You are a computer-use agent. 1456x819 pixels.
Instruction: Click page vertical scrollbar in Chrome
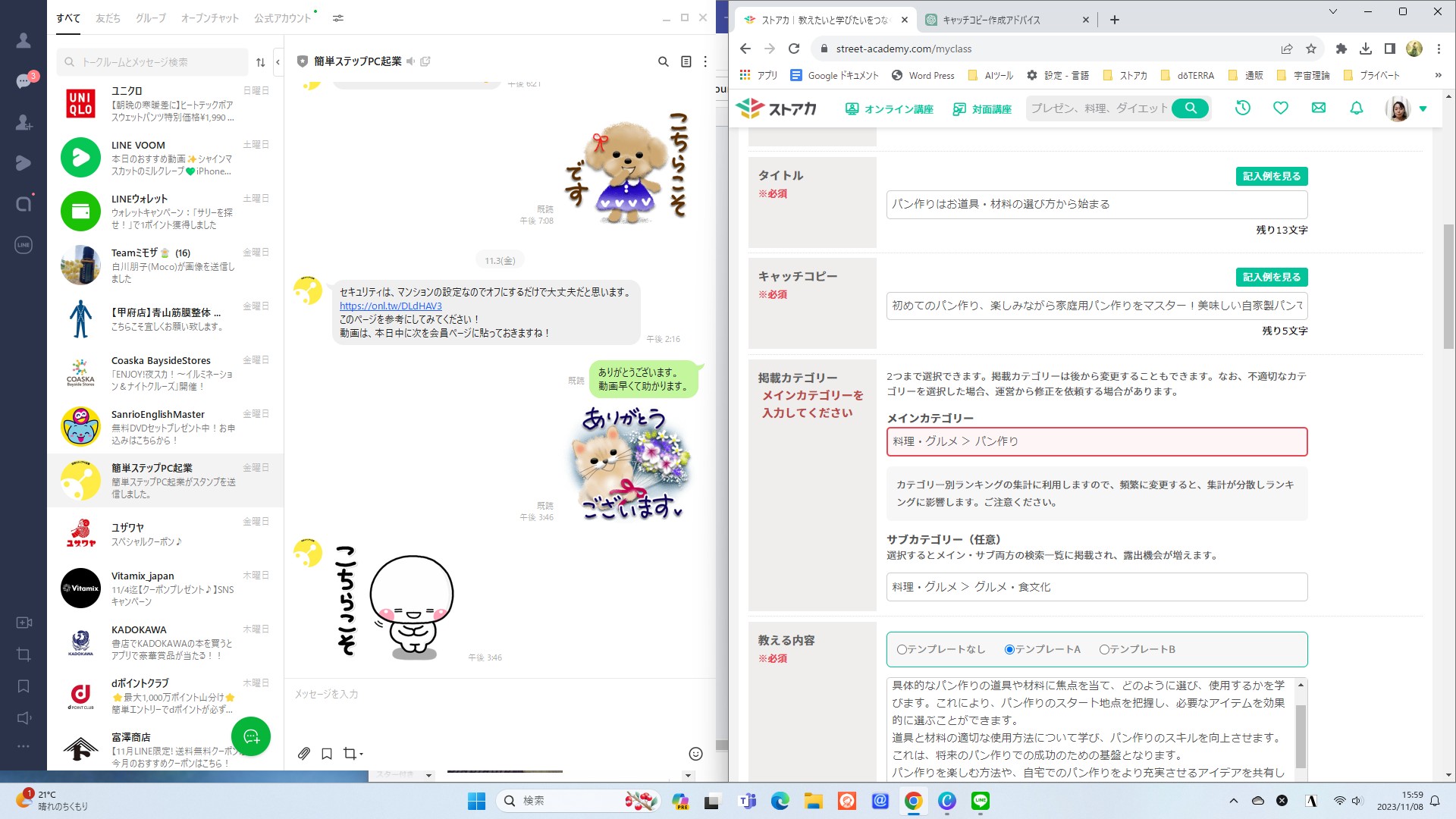1448,287
